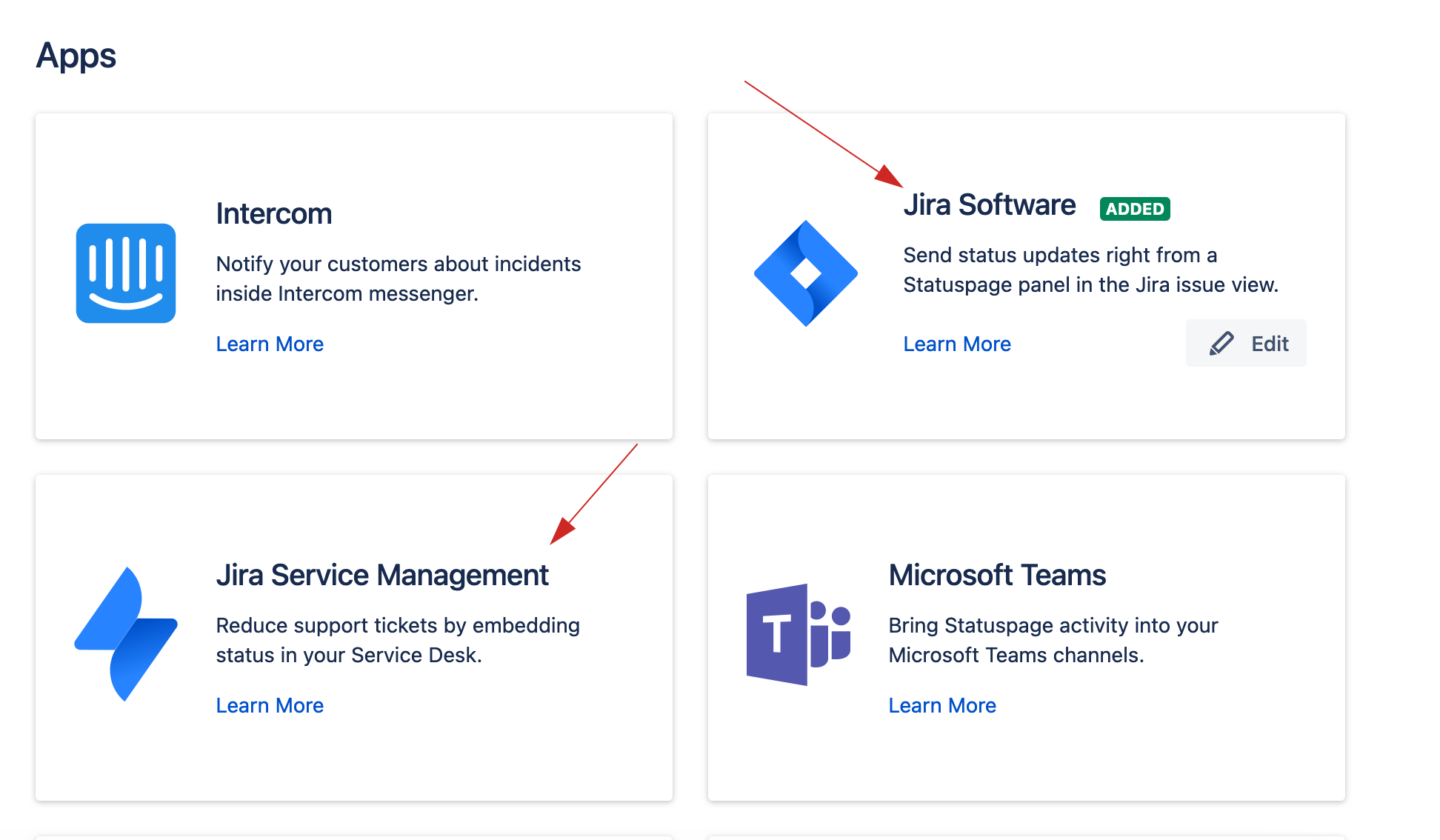Open Microsoft Teams Learn More link
1440x840 pixels.
pyautogui.click(x=942, y=706)
